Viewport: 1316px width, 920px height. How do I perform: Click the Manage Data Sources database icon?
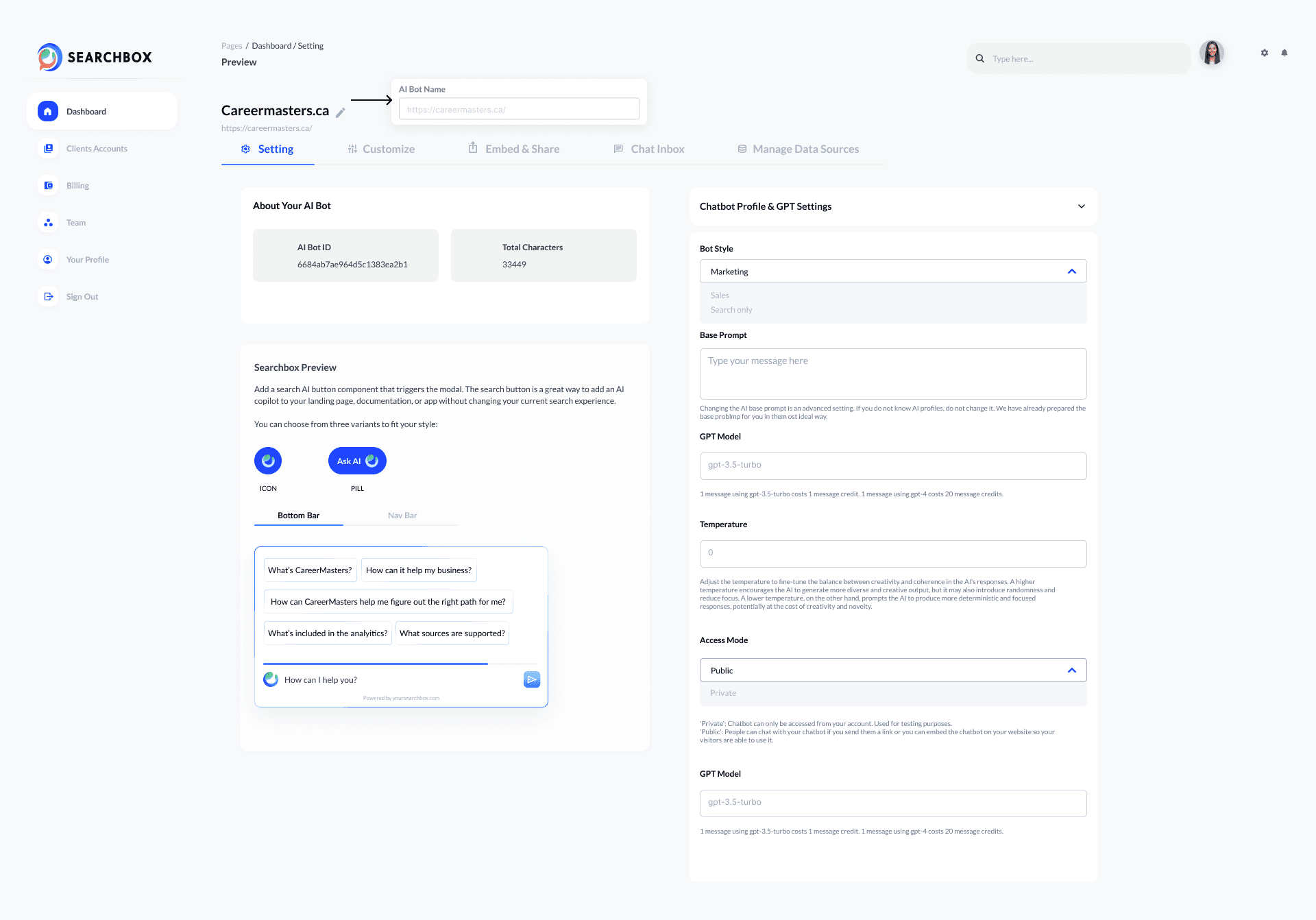pyautogui.click(x=742, y=149)
